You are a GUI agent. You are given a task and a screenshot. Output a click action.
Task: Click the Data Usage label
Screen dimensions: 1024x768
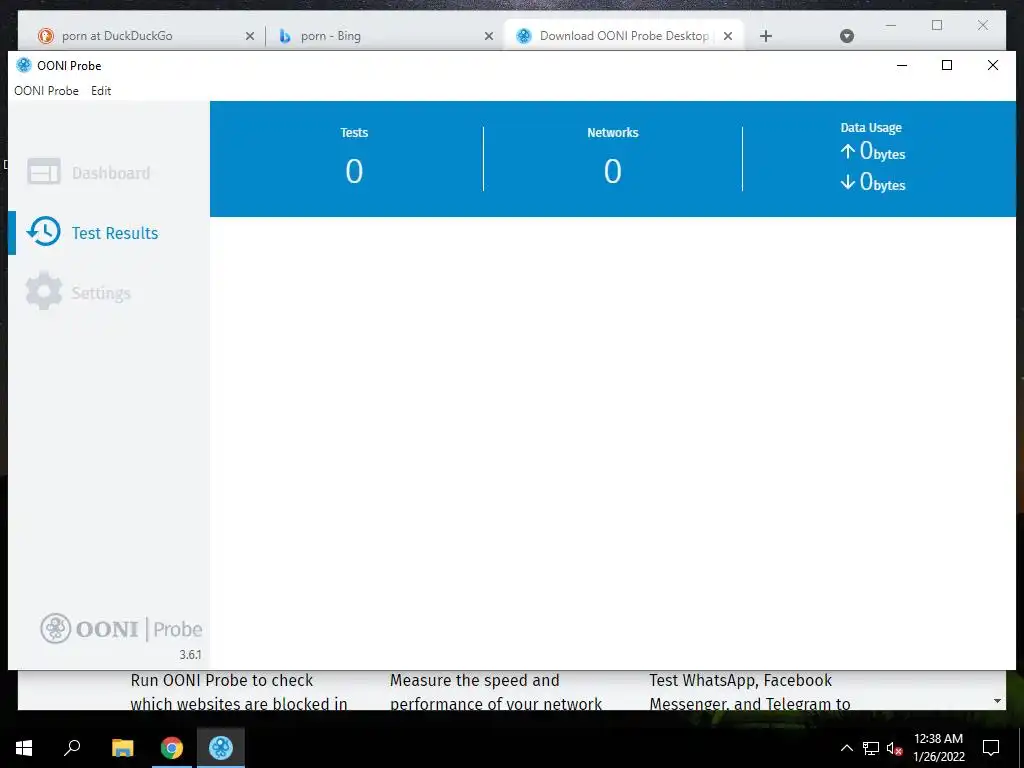(x=871, y=128)
